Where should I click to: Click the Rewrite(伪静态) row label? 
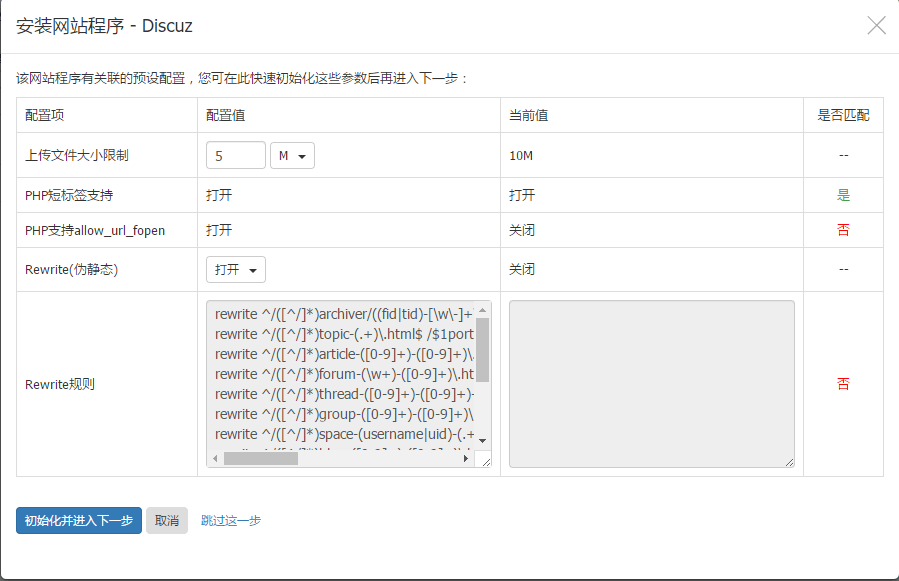72,270
